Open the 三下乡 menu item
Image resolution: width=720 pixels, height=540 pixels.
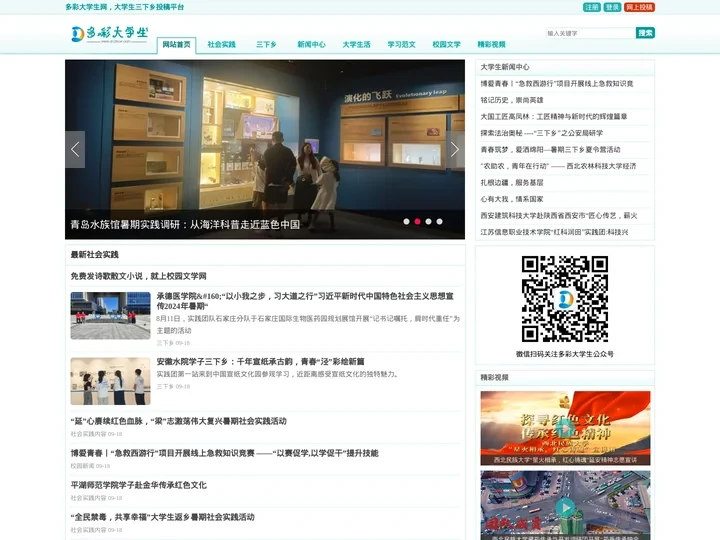click(x=266, y=45)
